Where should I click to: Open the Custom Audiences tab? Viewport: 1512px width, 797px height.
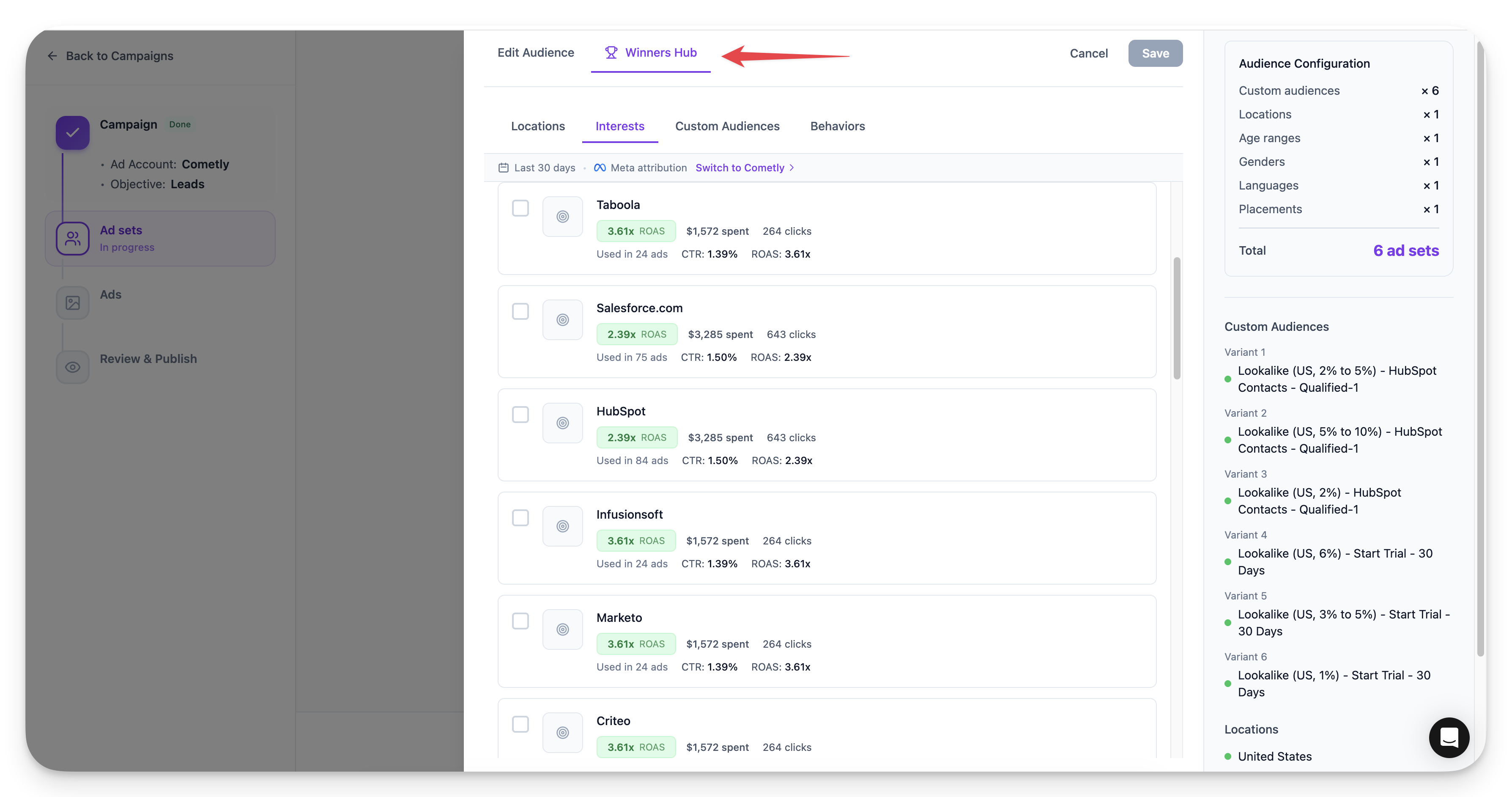pyautogui.click(x=727, y=126)
